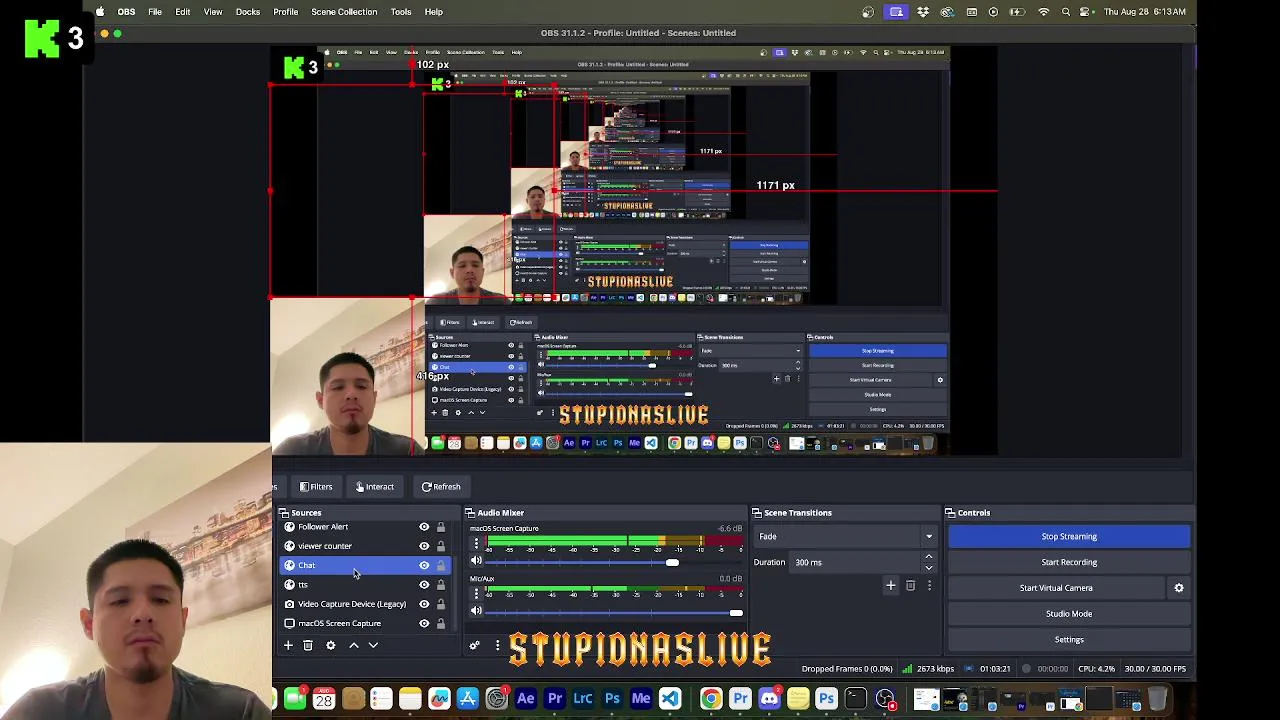Image resolution: width=1280 pixels, height=720 pixels.
Task: Open Terminal from the dock
Action: pyautogui.click(x=855, y=699)
